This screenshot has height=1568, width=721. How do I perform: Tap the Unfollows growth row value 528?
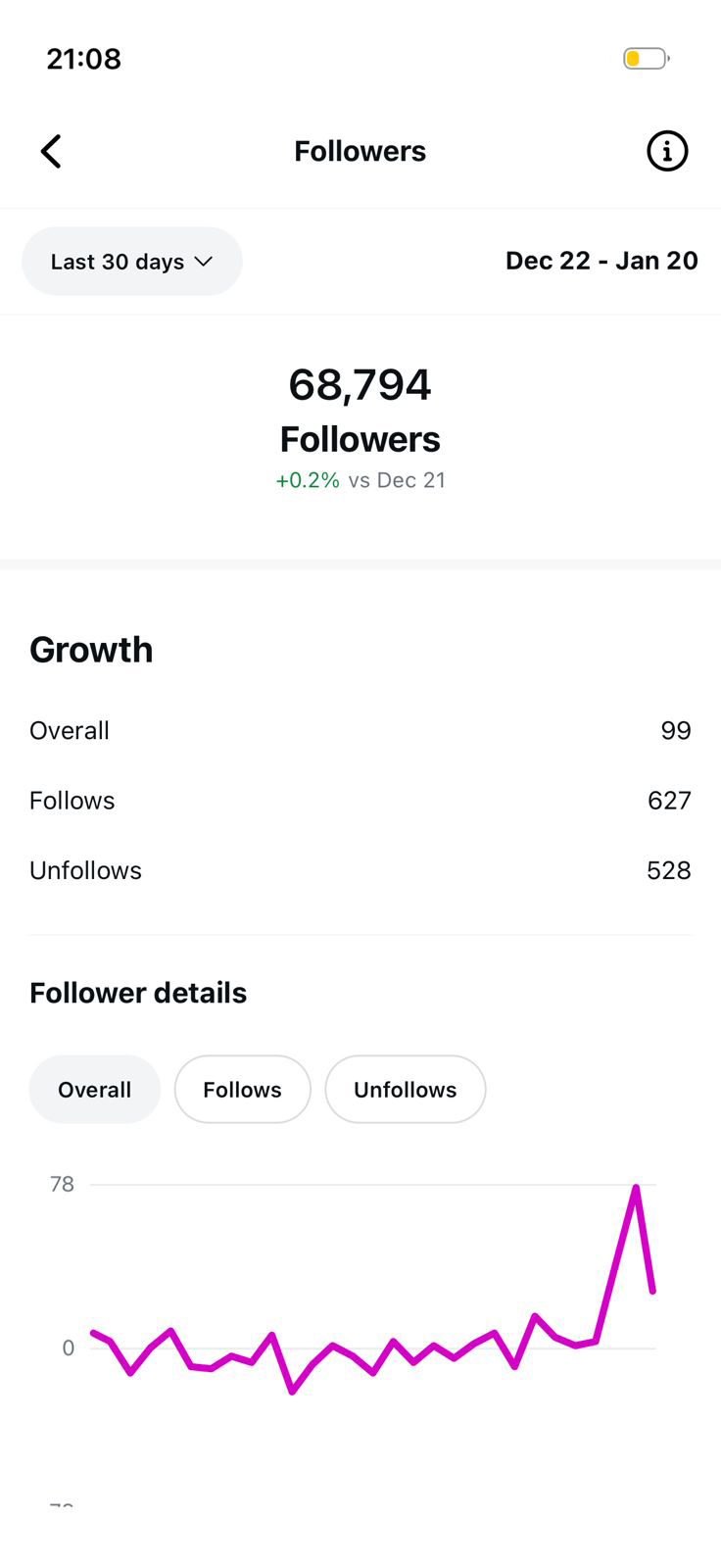[x=668, y=870]
